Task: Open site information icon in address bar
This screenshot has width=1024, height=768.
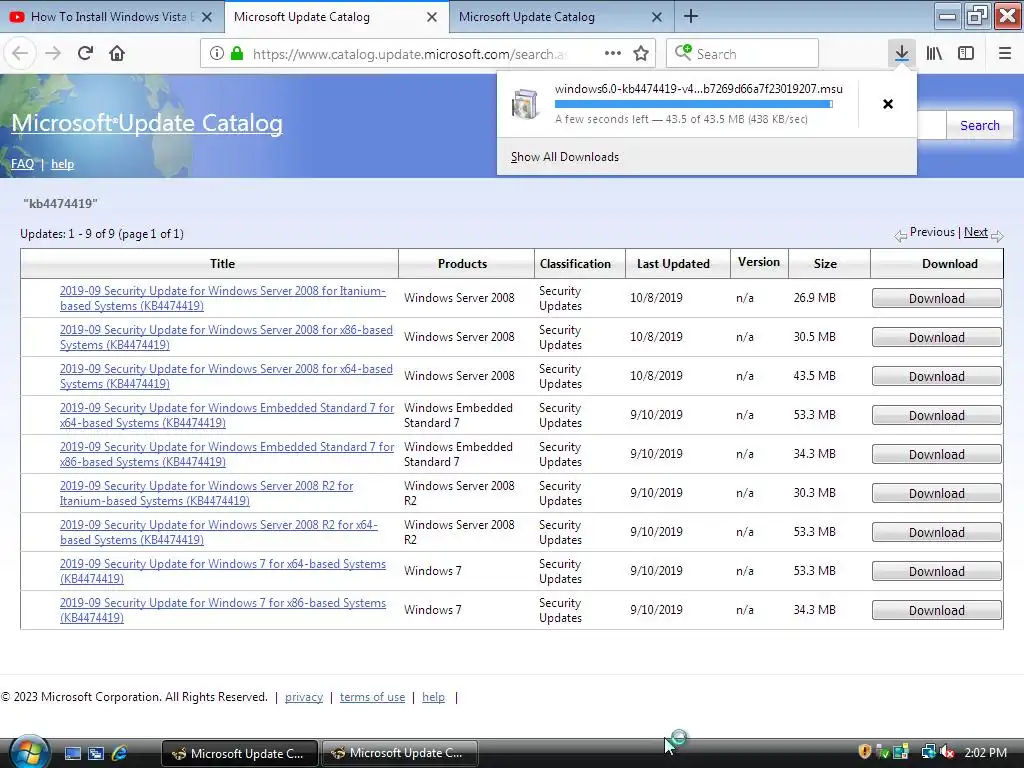Action: (217, 54)
